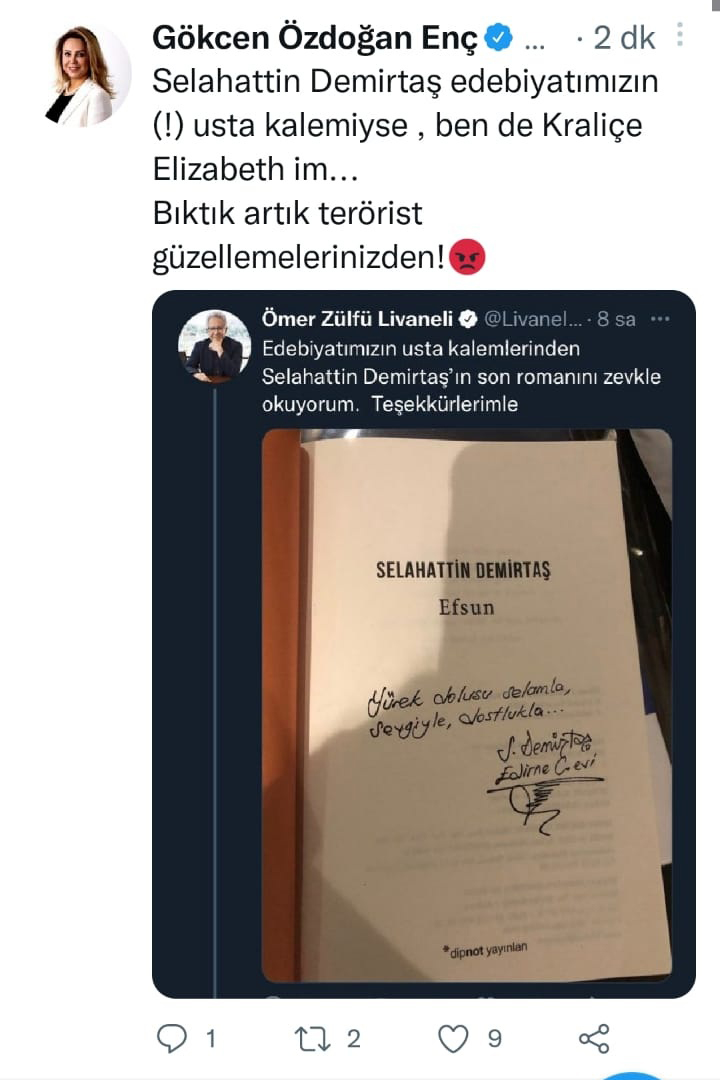This screenshot has width=720, height=1080.
Task: Tap the reply speech bubble icon
Action: click(172, 1039)
